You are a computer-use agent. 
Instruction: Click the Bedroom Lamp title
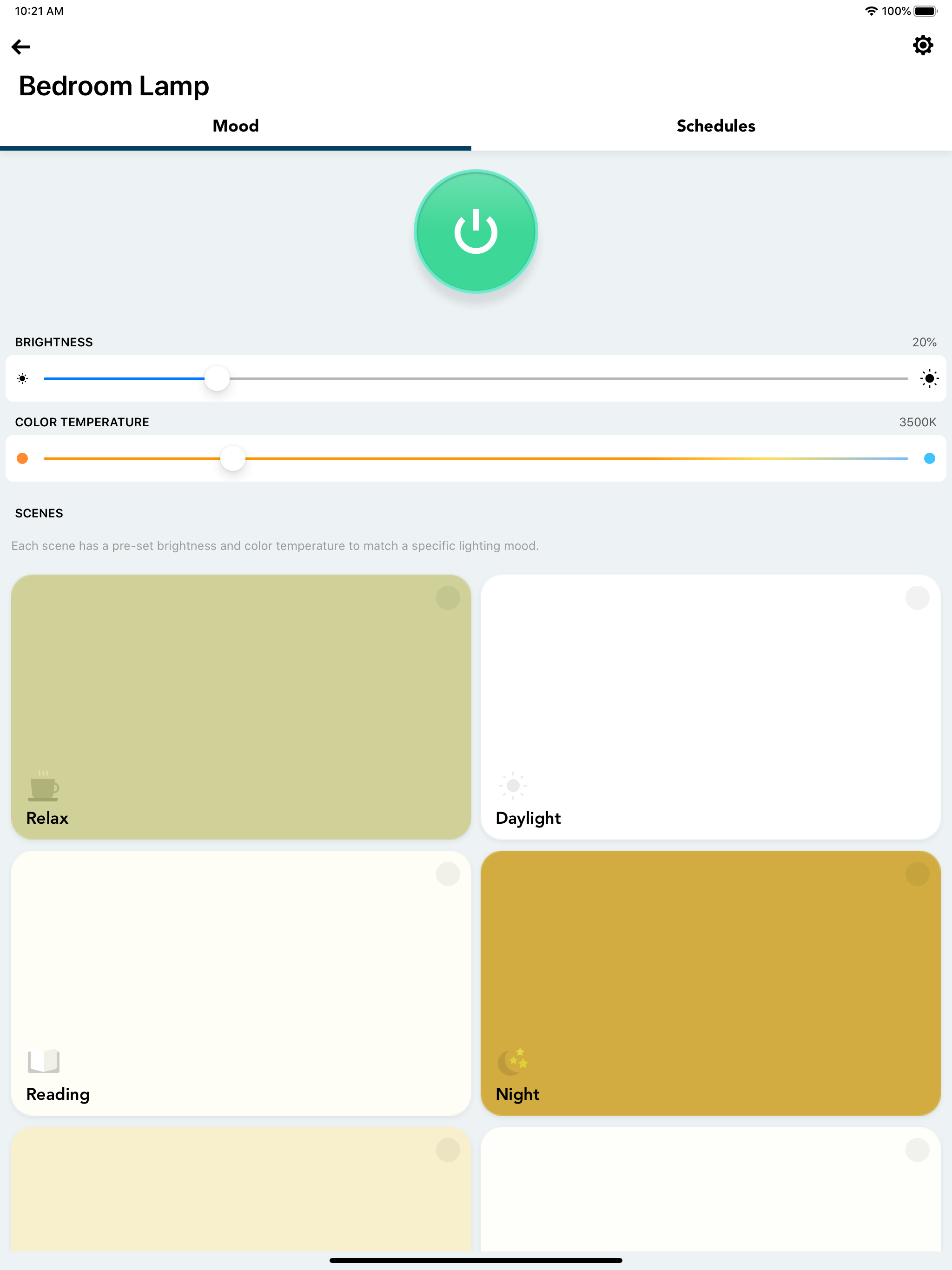tap(114, 86)
